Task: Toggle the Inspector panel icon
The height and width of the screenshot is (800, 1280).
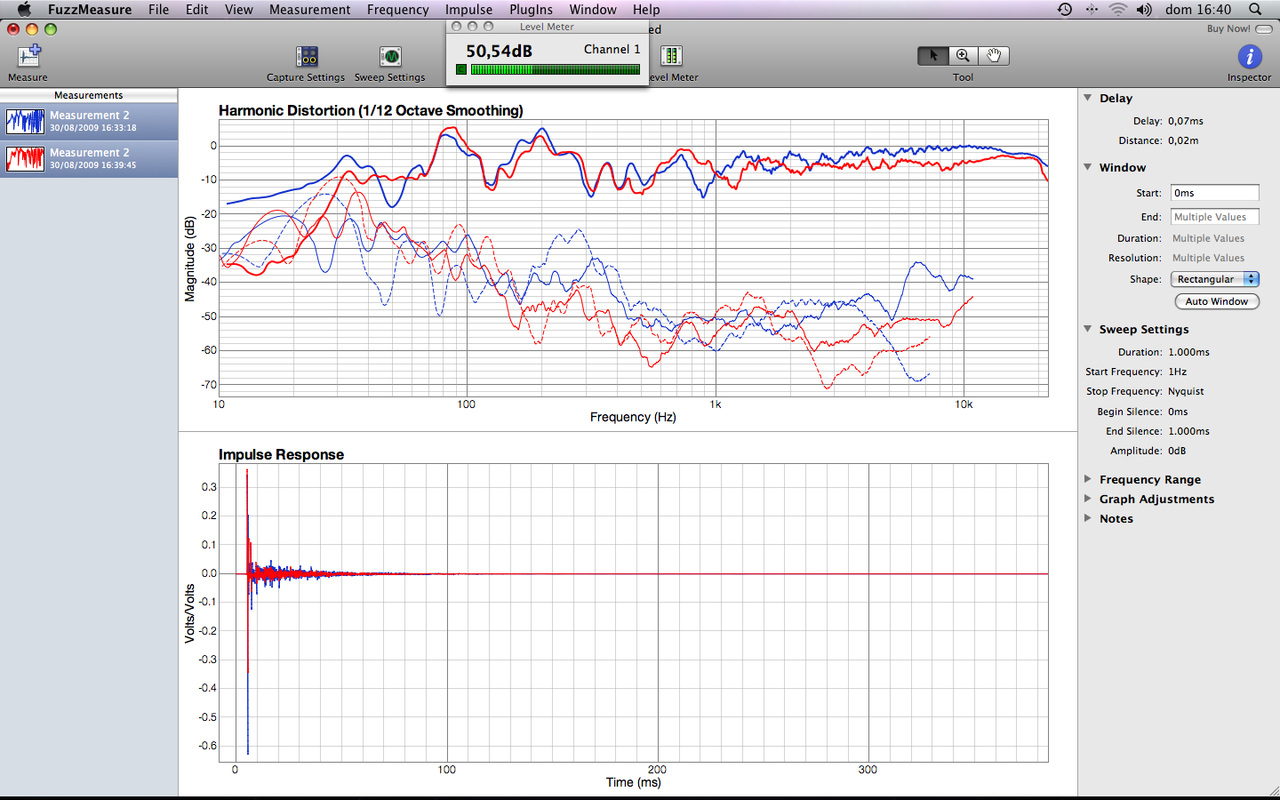Action: [x=1249, y=57]
